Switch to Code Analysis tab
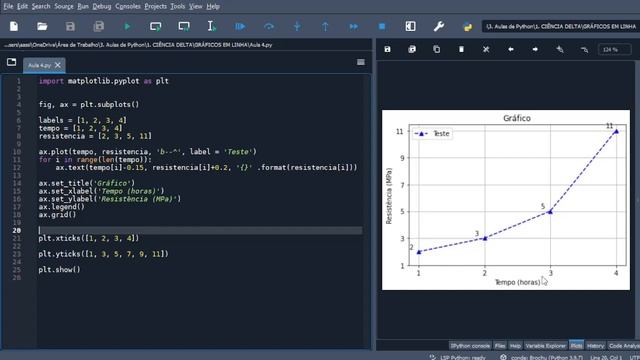Screen dimensions: 640x360 coord(624,346)
